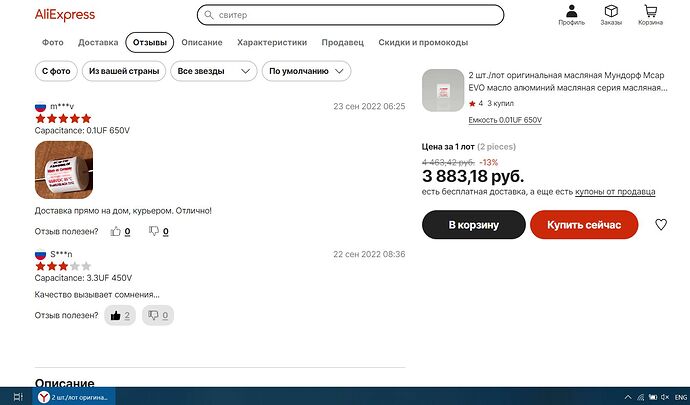The height and width of the screenshot is (405, 690).
Task: Expand the По умолчанию sort dropdown
Action: (x=306, y=71)
